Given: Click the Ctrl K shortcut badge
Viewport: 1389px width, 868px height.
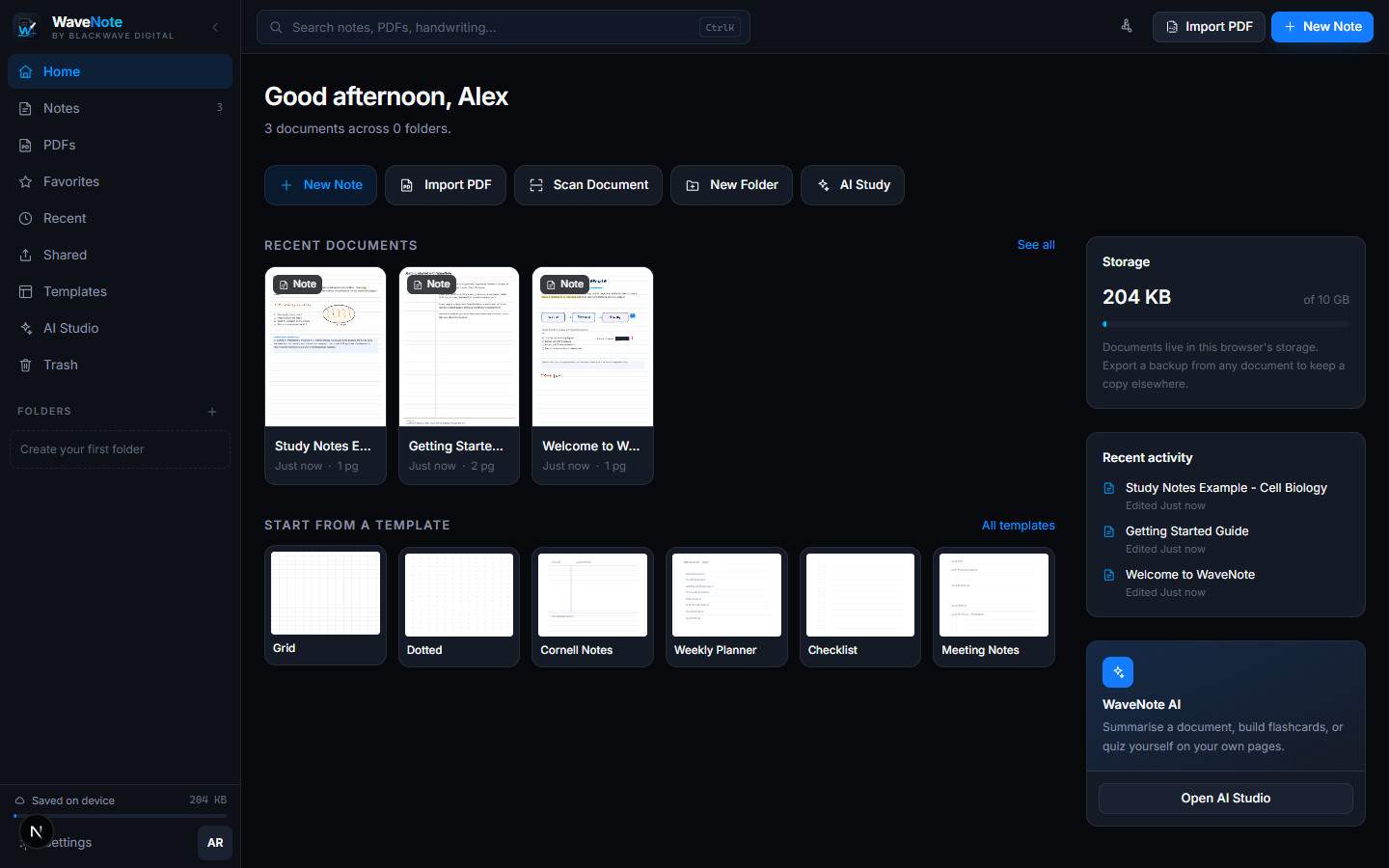Looking at the screenshot, I should click(720, 27).
